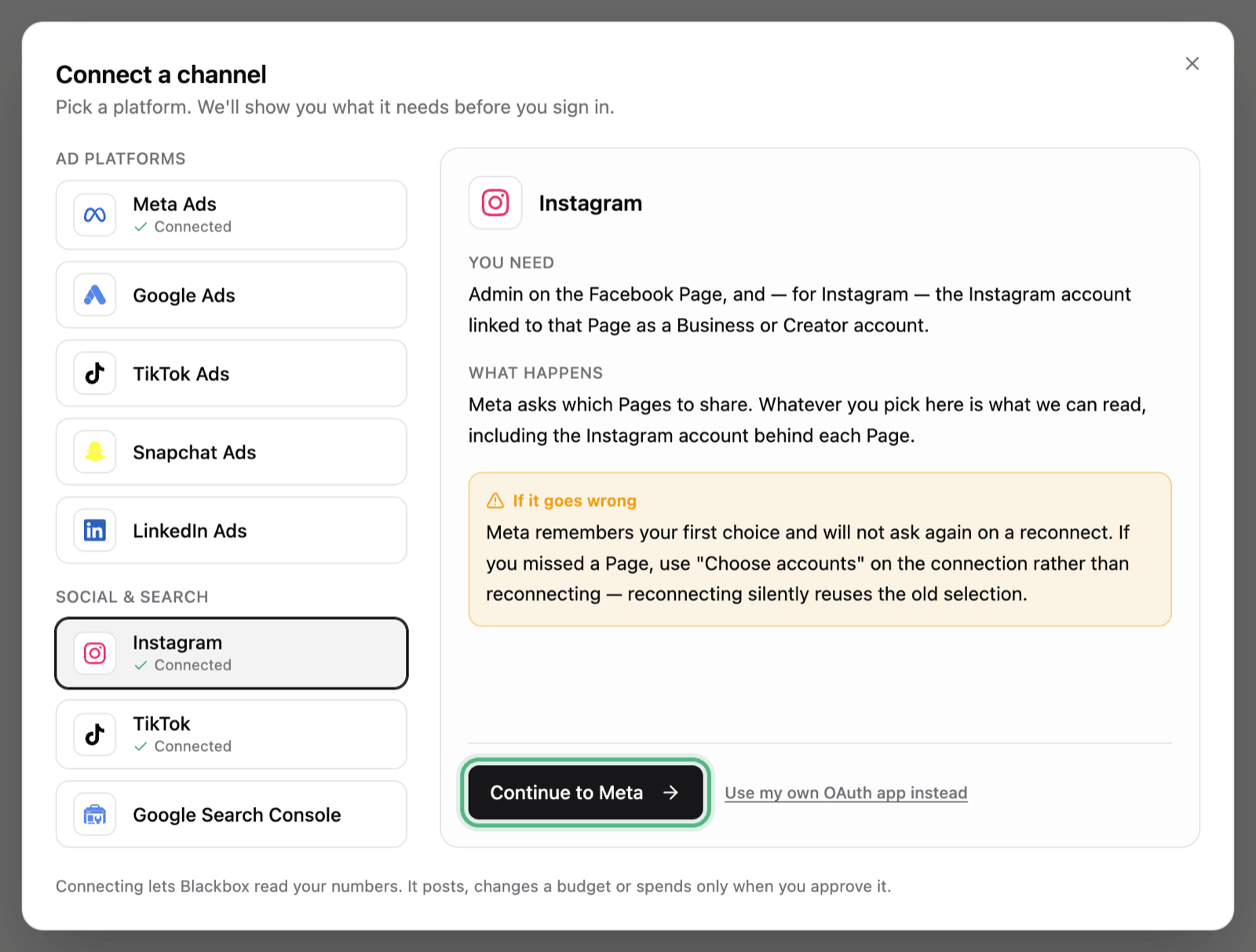Click the 'AD PLATFORMS' section header
This screenshot has height=952, width=1256.
(x=120, y=159)
